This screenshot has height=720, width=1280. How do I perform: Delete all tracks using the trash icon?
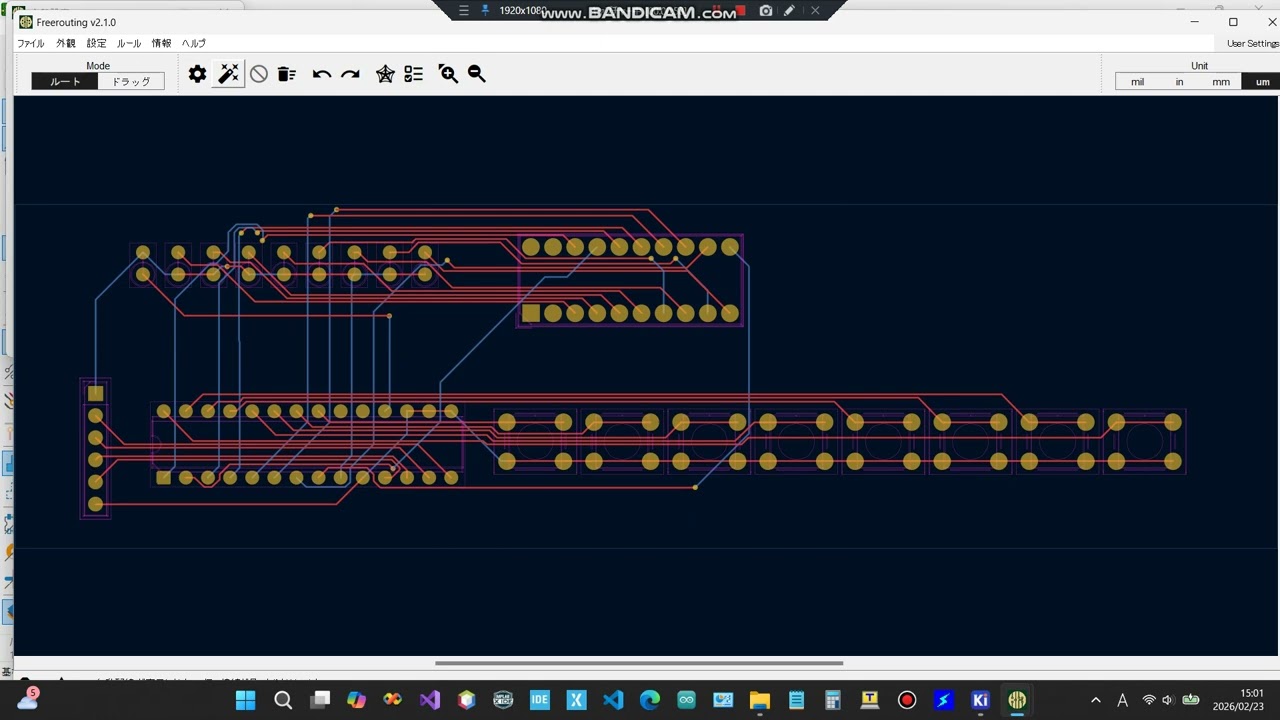click(x=287, y=74)
